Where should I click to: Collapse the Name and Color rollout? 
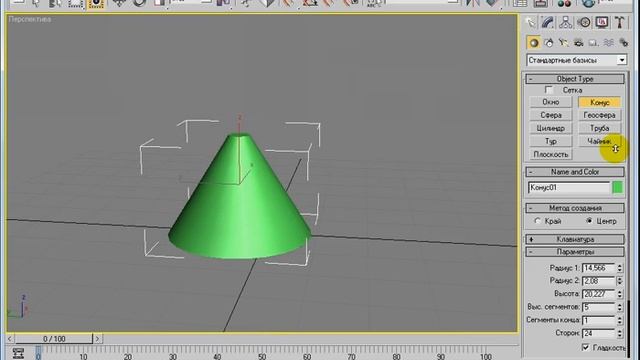click(575, 172)
